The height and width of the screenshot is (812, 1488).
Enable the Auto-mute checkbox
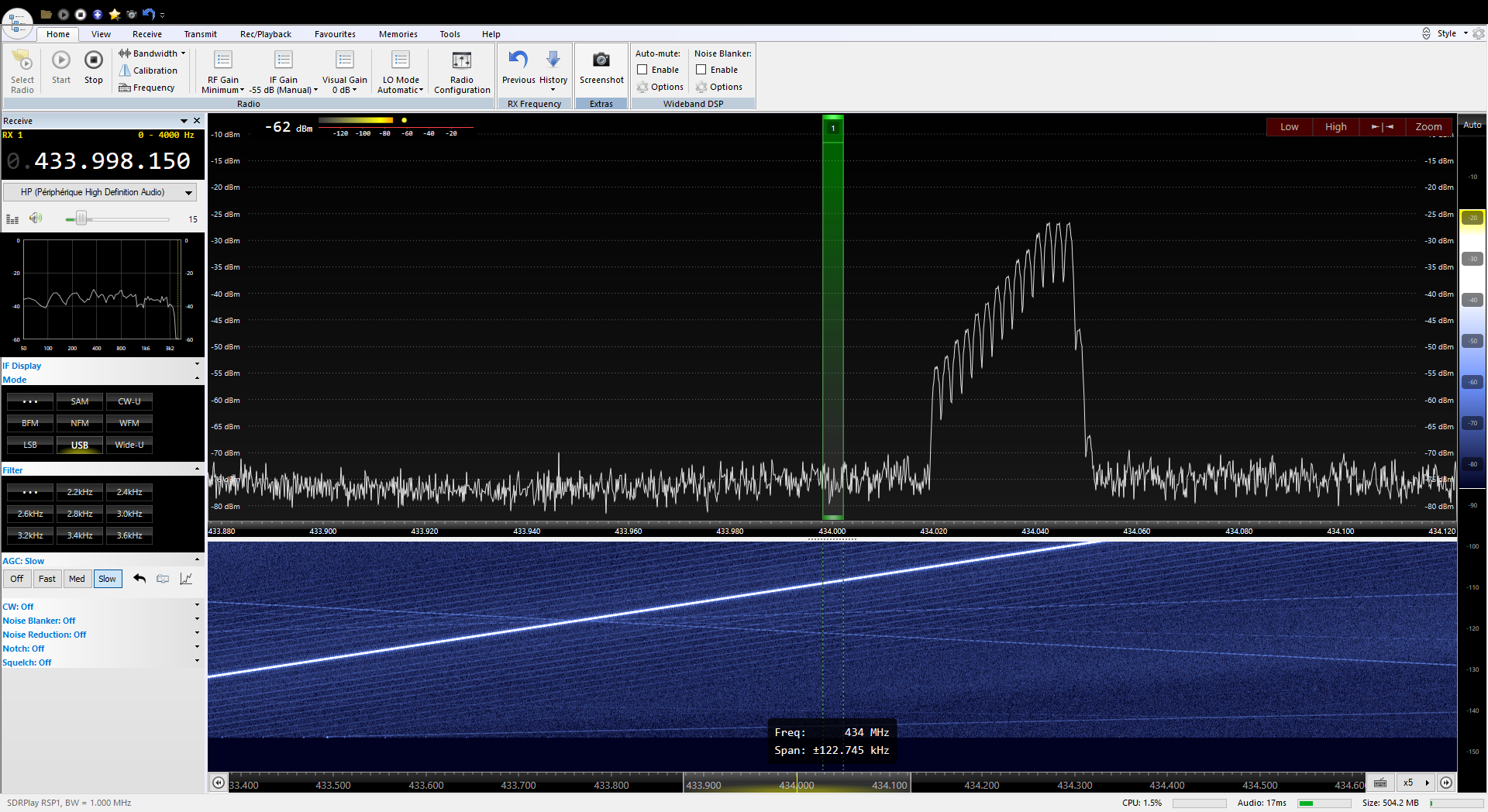coord(642,70)
